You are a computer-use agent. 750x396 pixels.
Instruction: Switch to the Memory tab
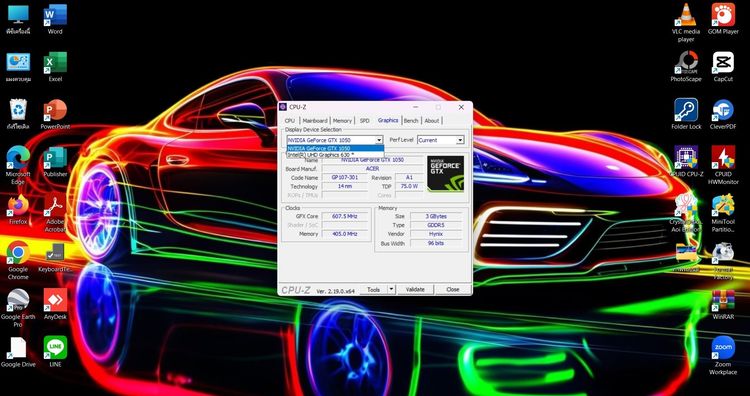tap(342, 121)
